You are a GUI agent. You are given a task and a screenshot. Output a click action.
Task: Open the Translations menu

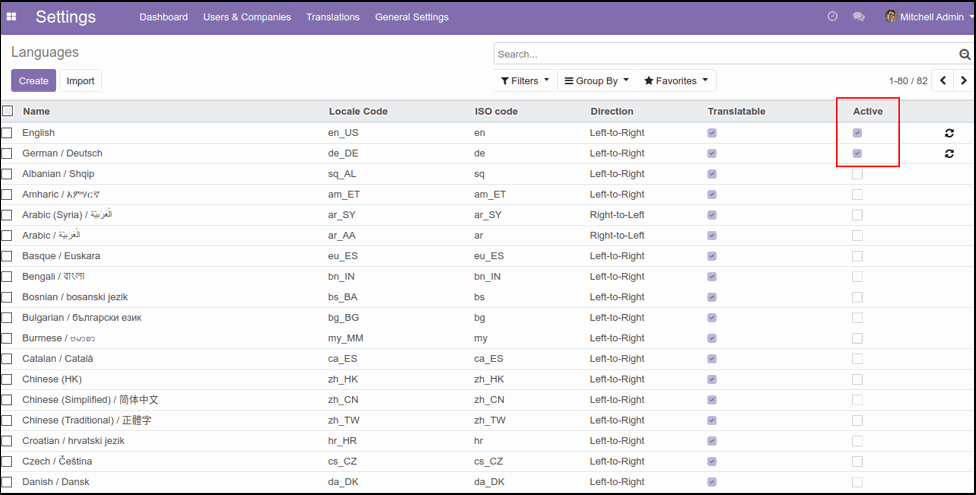(x=333, y=17)
